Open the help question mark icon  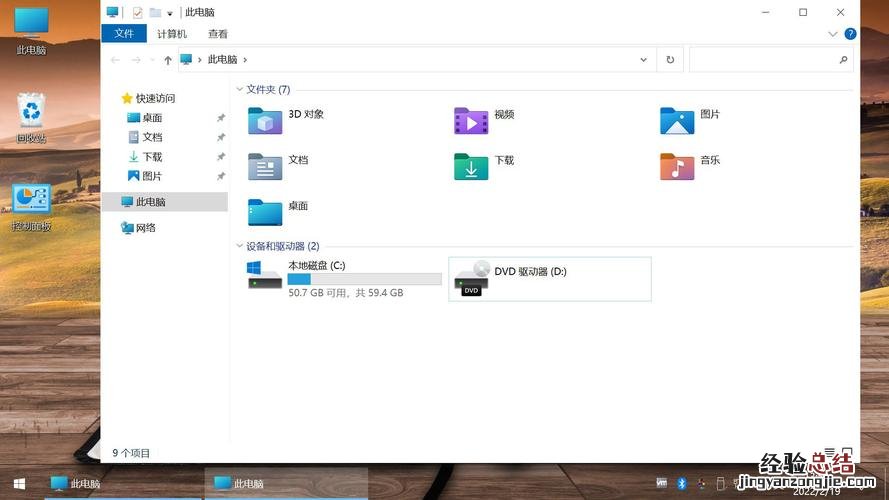[x=851, y=33]
